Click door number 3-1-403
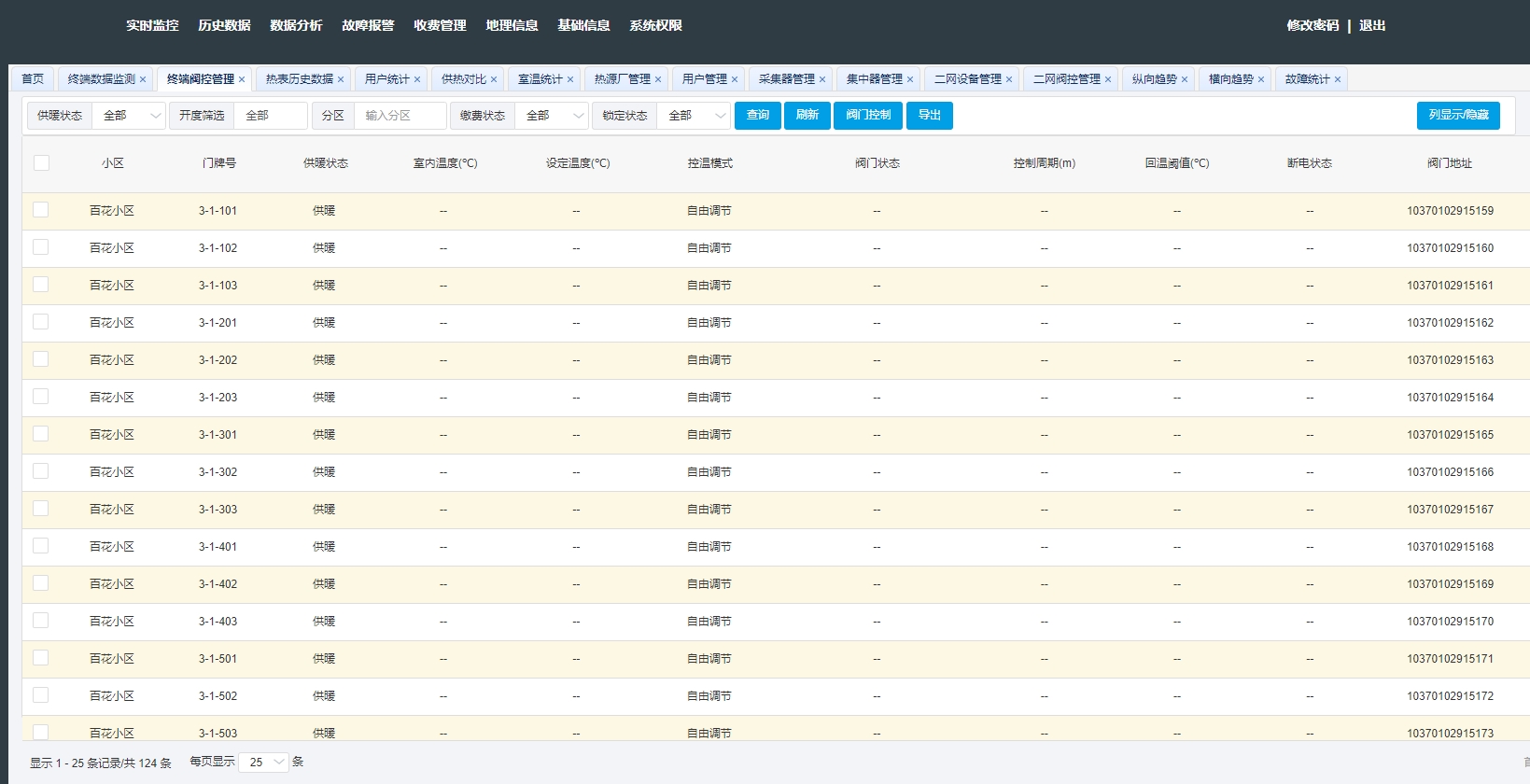 (x=218, y=622)
